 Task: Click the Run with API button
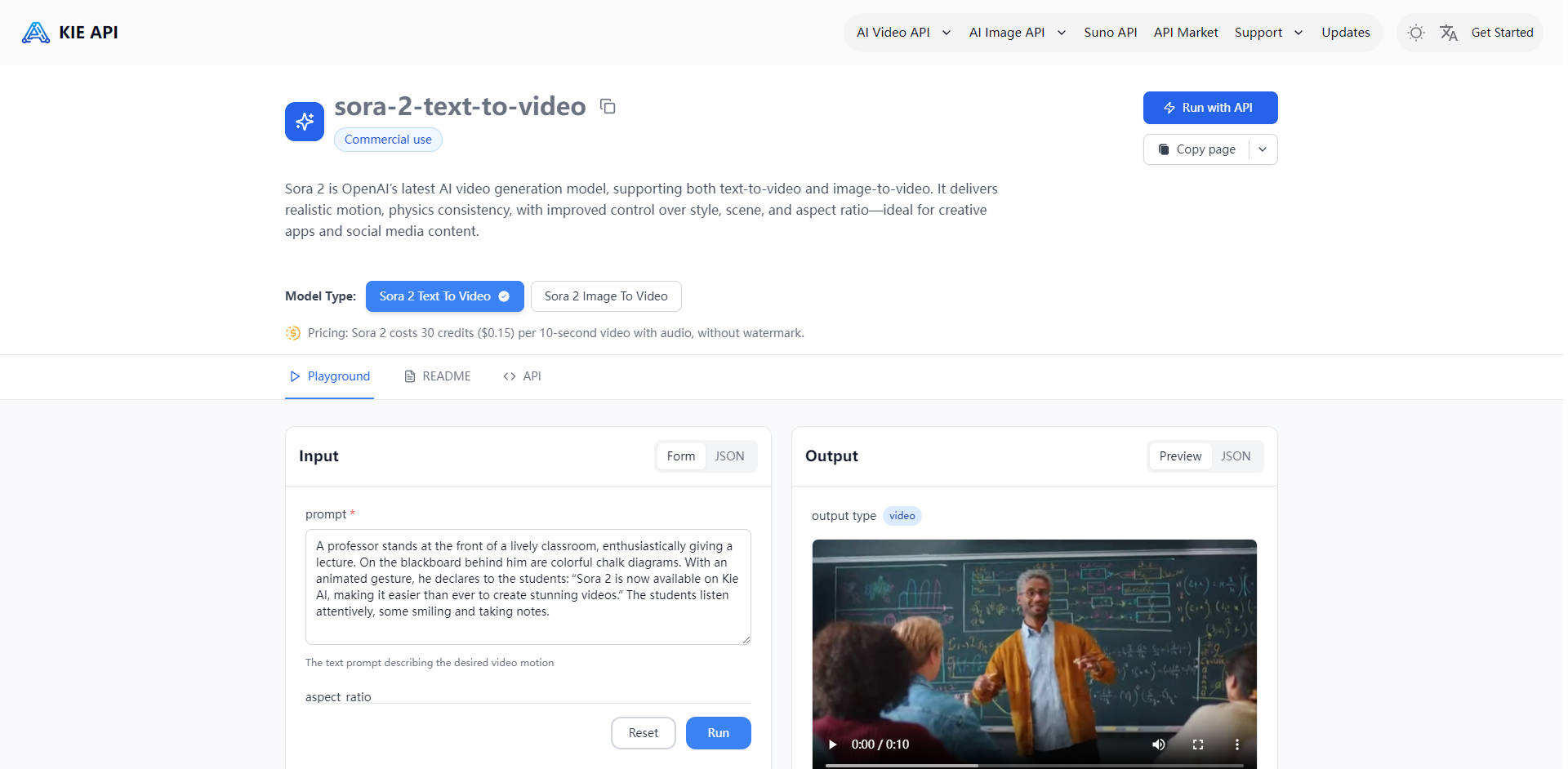[x=1209, y=108]
